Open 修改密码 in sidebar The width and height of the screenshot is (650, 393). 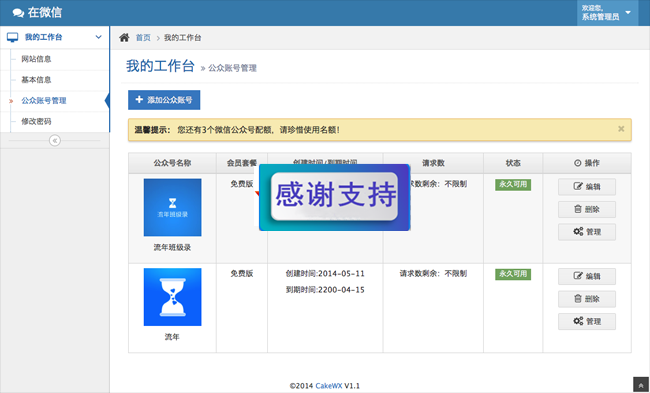36,121
